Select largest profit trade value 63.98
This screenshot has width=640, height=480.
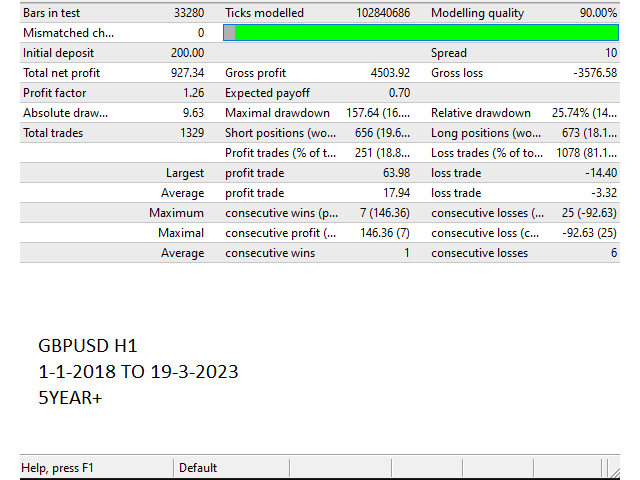(396, 173)
